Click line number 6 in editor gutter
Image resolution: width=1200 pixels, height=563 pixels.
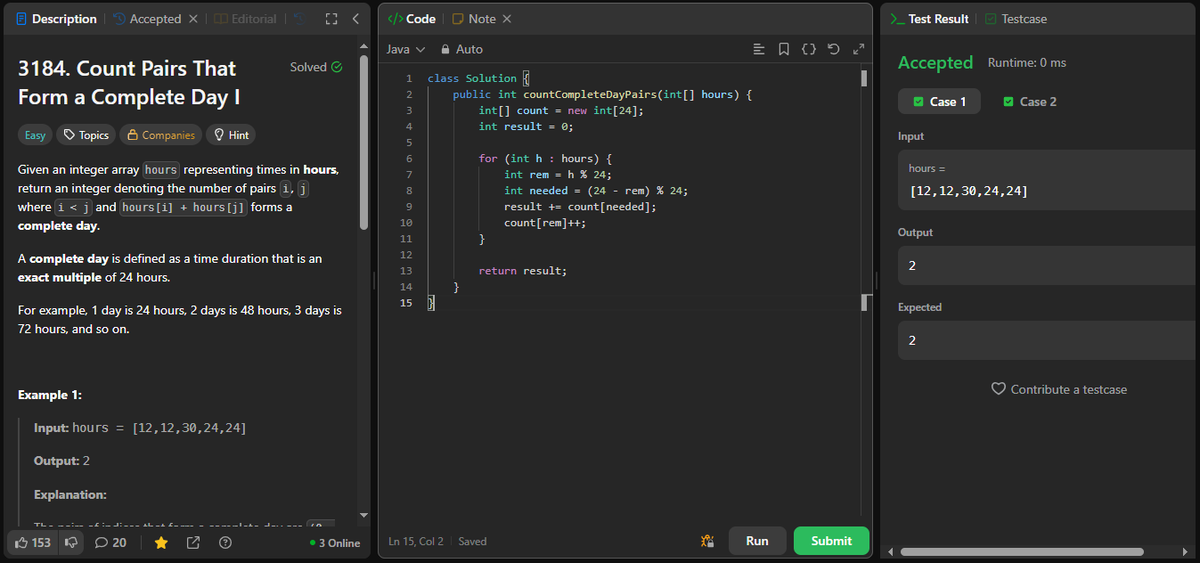[x=408, y=159]
